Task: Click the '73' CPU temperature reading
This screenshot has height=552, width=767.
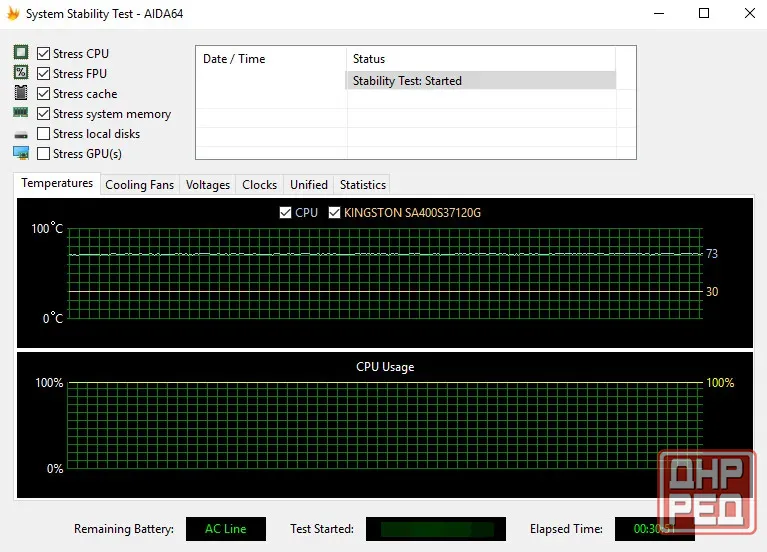Action: 712,253
